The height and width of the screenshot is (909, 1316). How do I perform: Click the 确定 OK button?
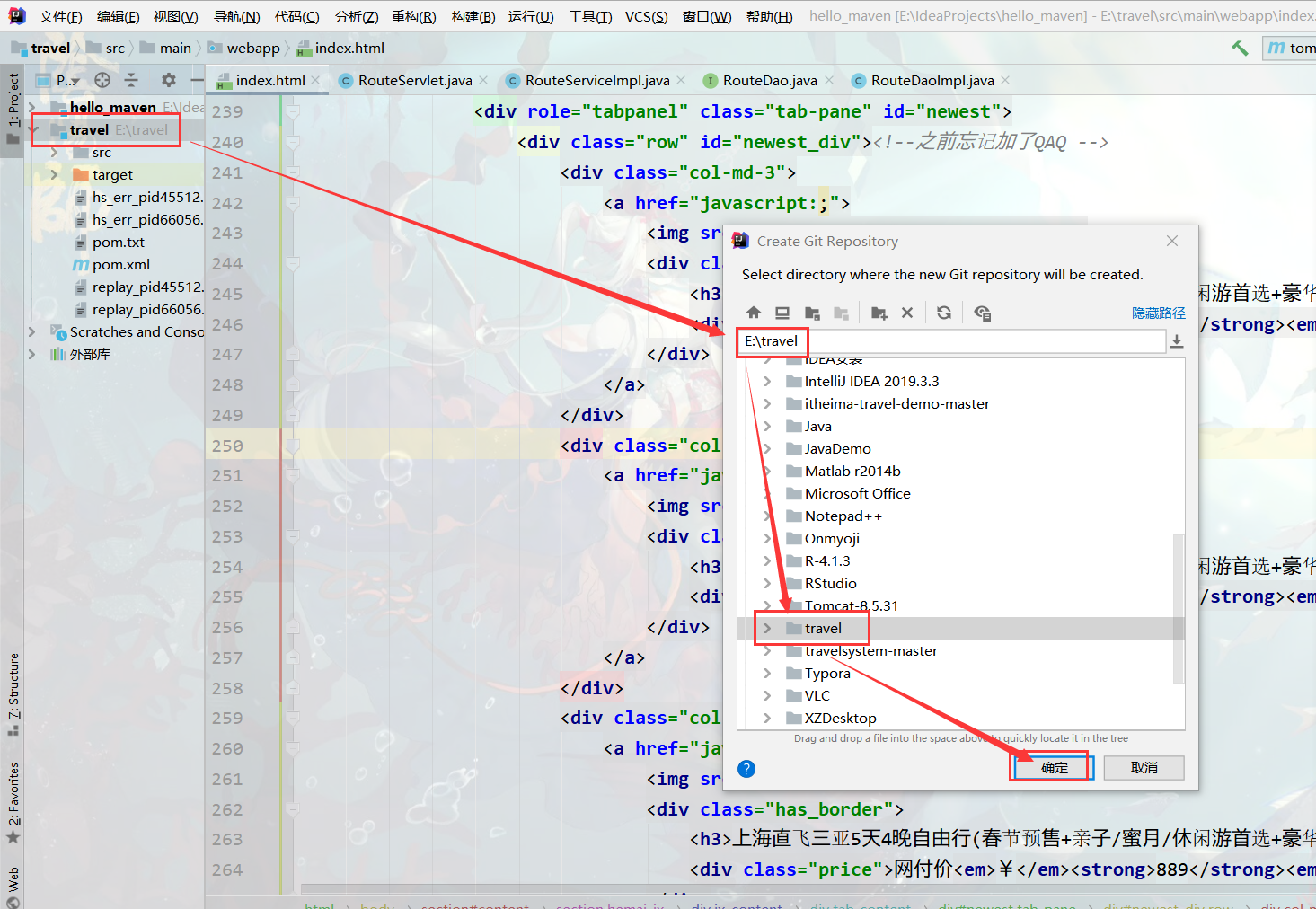click(1055, 768)
